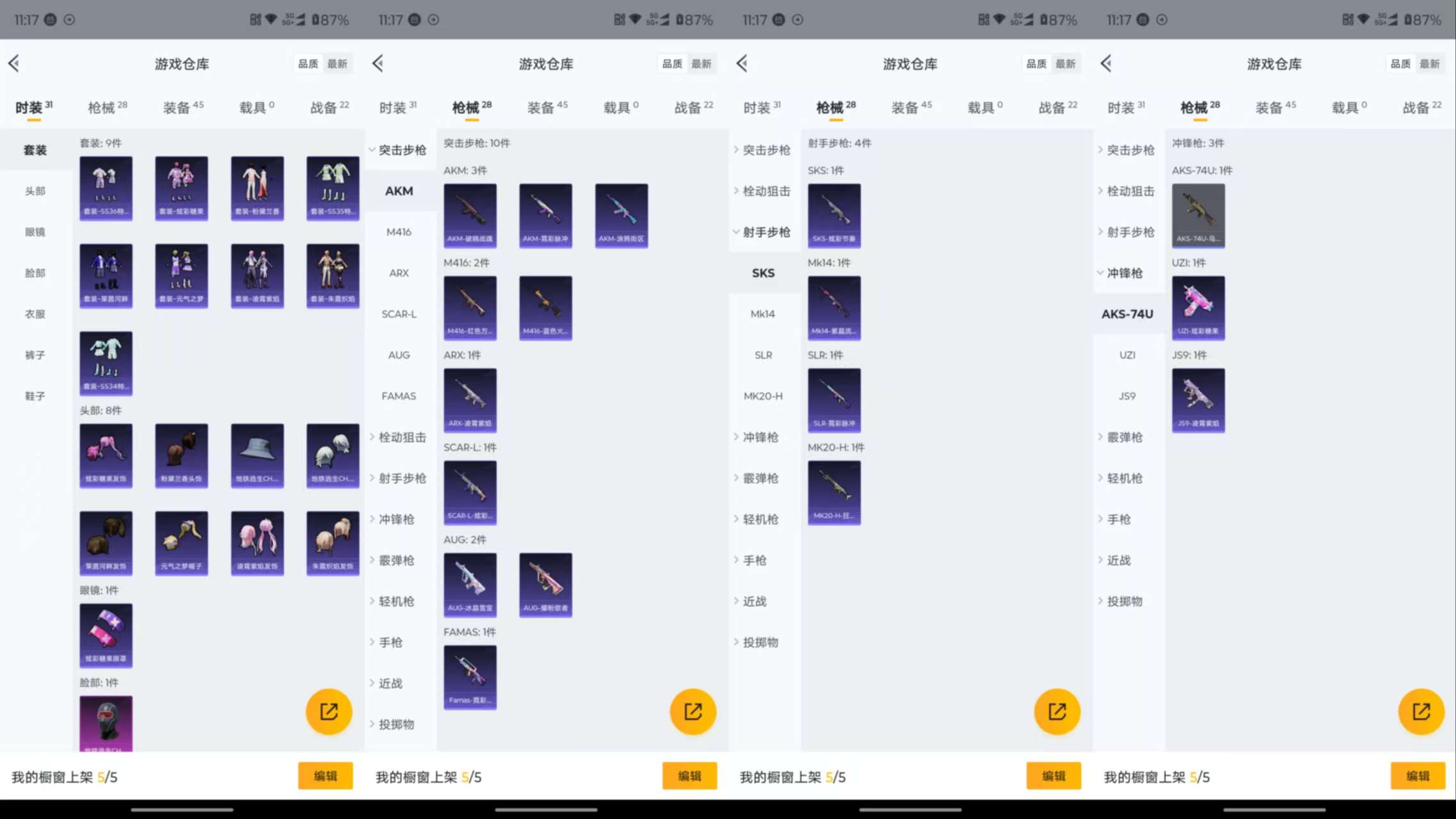Collapse the 冲锋枪 category in the fourth panel

1128,273
